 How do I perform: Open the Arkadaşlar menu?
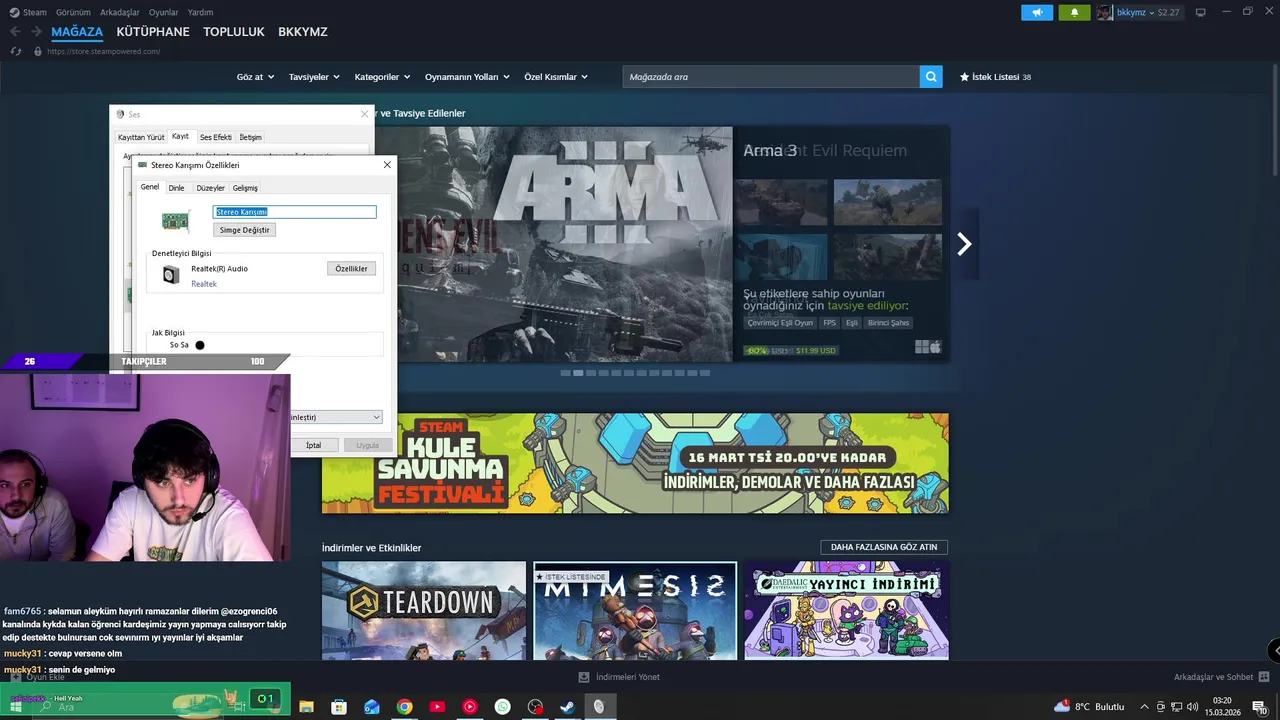click(120, 13)
